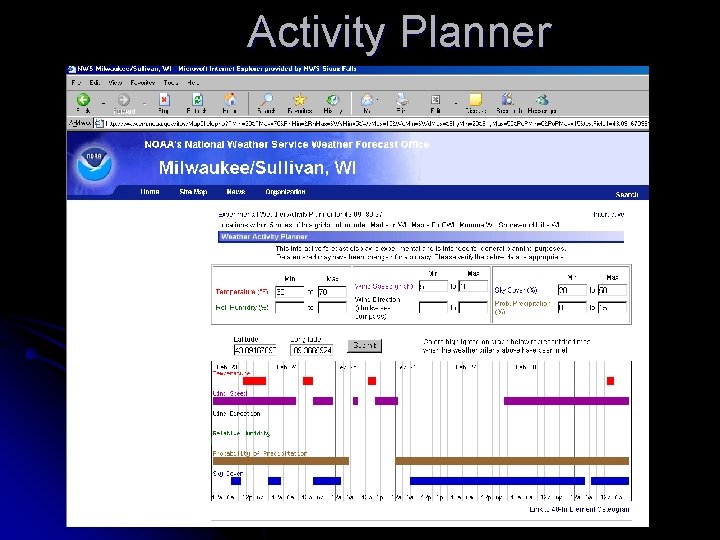Open the Research toolbar icon

507,100
